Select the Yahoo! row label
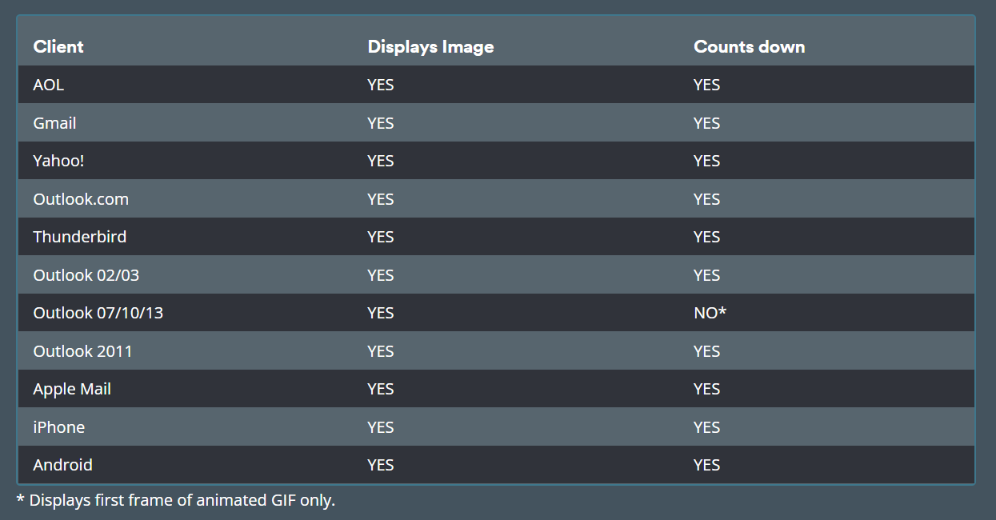Viewport: 996px width, 520px height. (x=58, y=161)
